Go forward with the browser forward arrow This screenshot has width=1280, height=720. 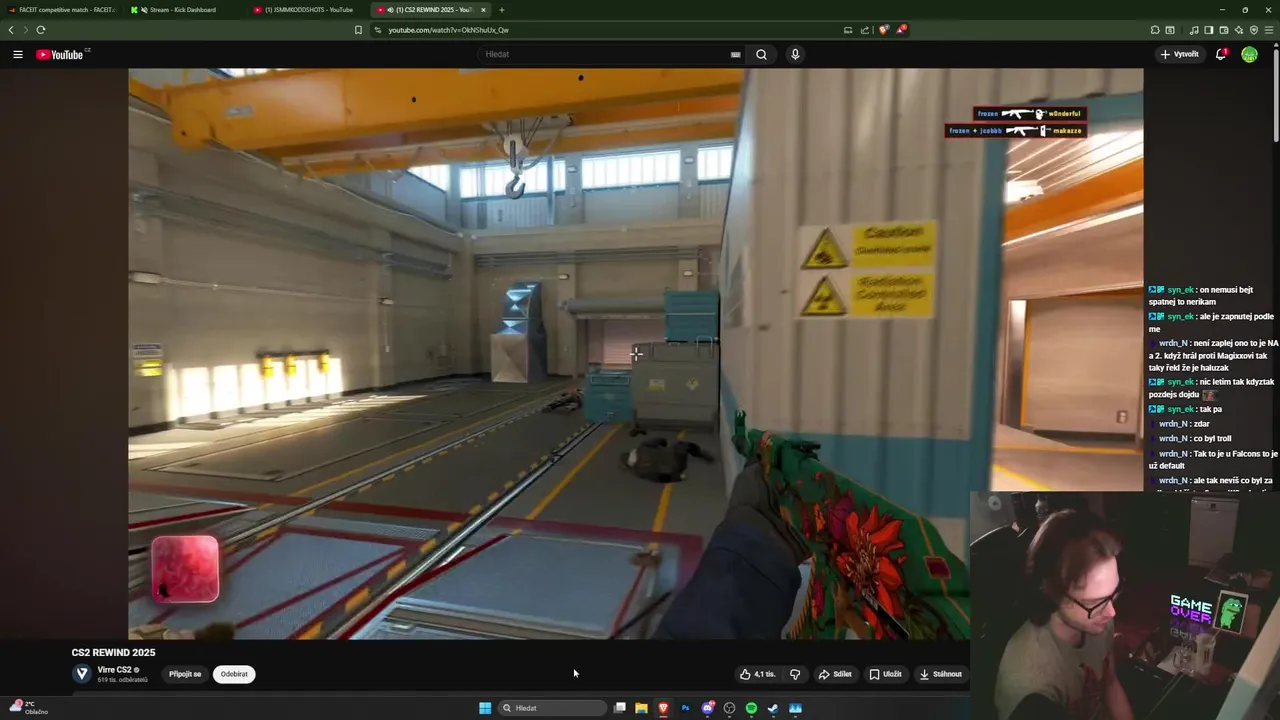25,30
